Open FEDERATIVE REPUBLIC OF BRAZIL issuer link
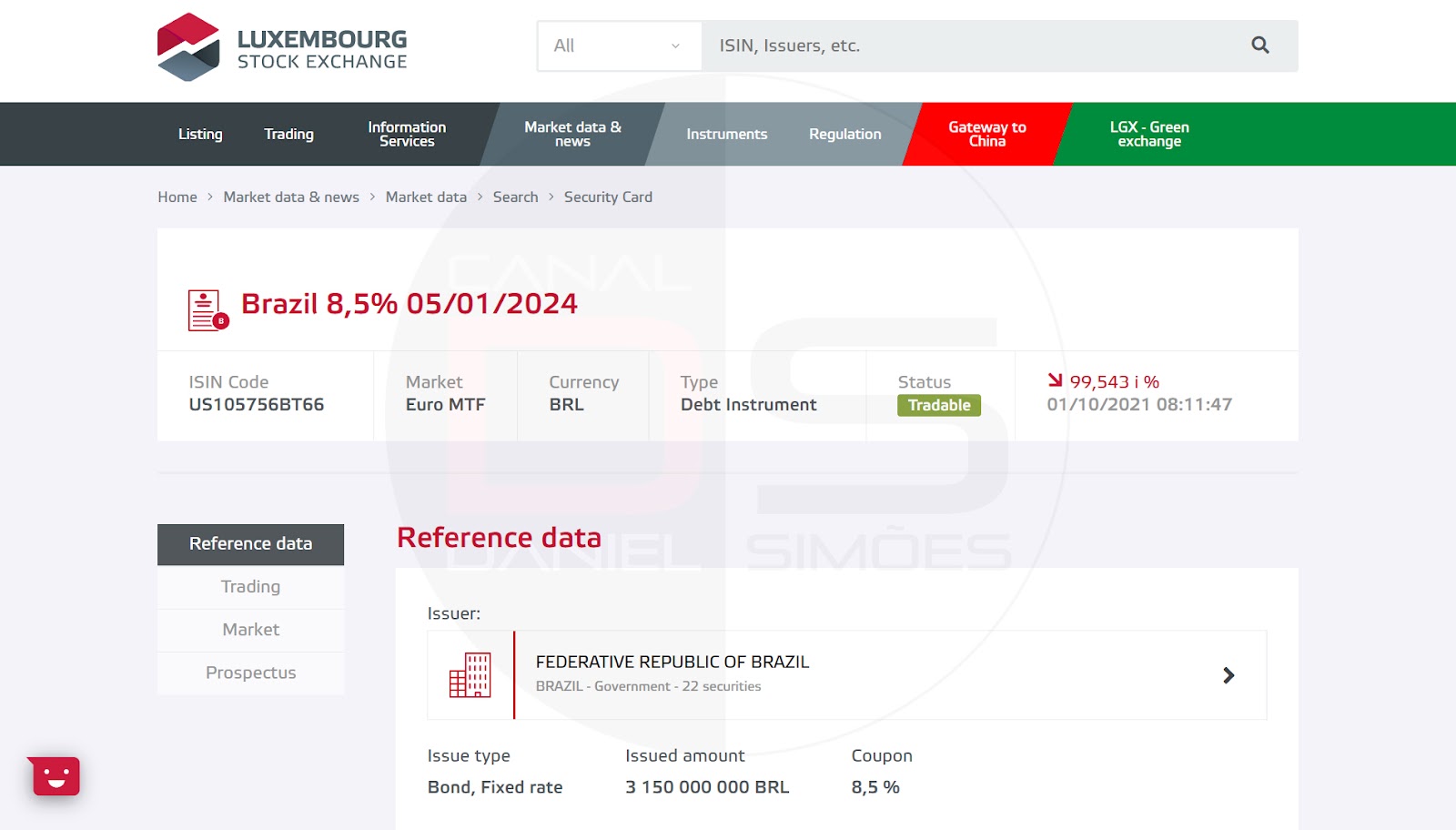 (672, 662)
